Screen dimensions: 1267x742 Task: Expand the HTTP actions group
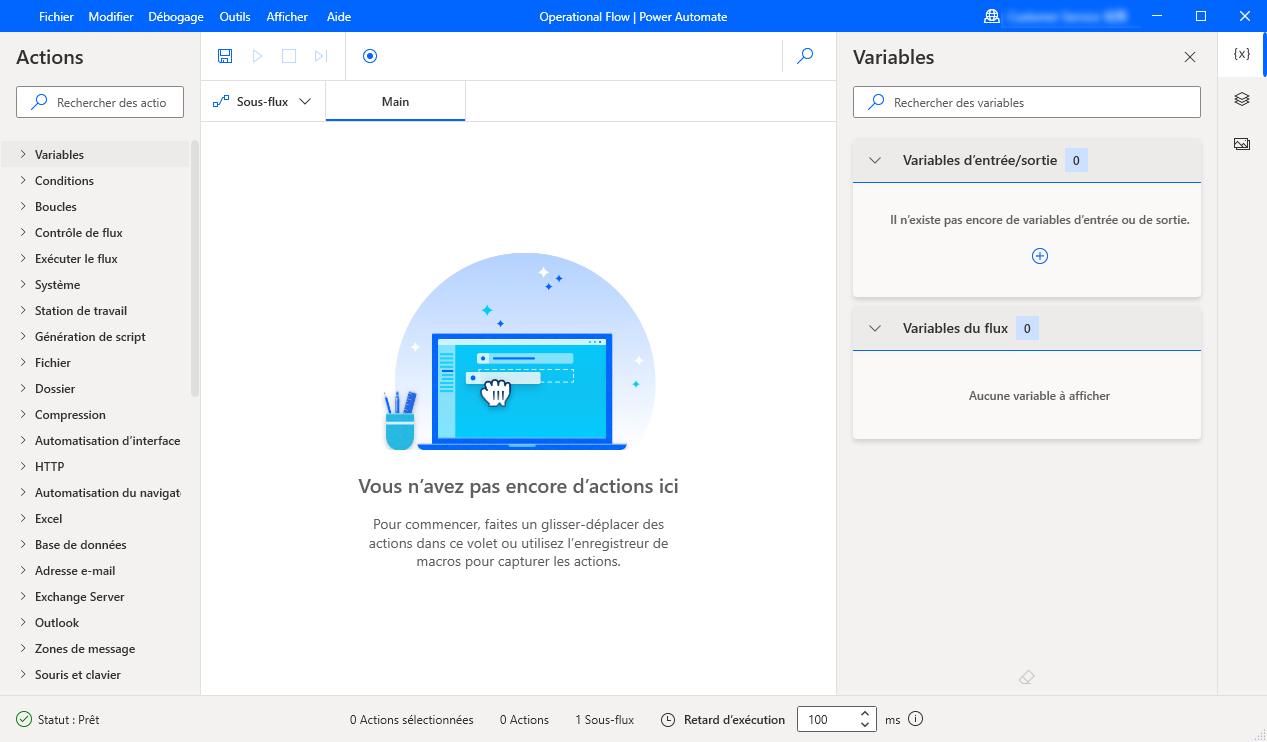click(23, 467)
